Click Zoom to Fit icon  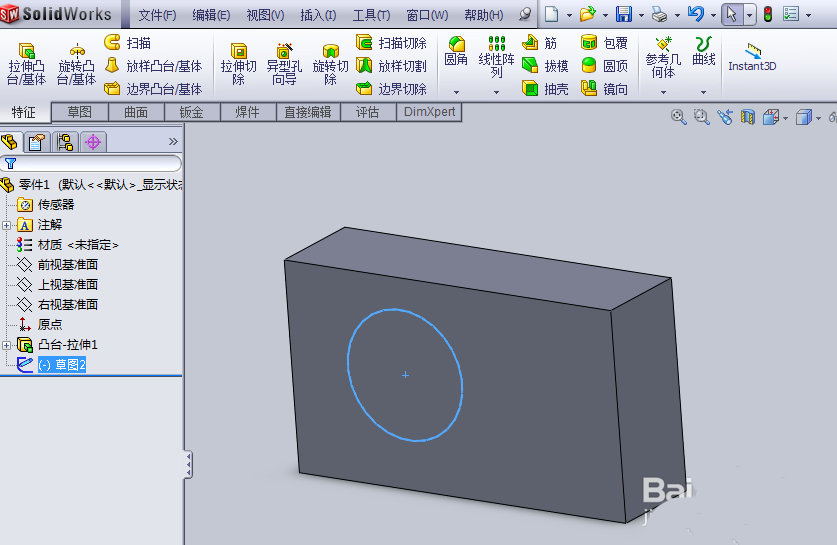tap(678, 117)
